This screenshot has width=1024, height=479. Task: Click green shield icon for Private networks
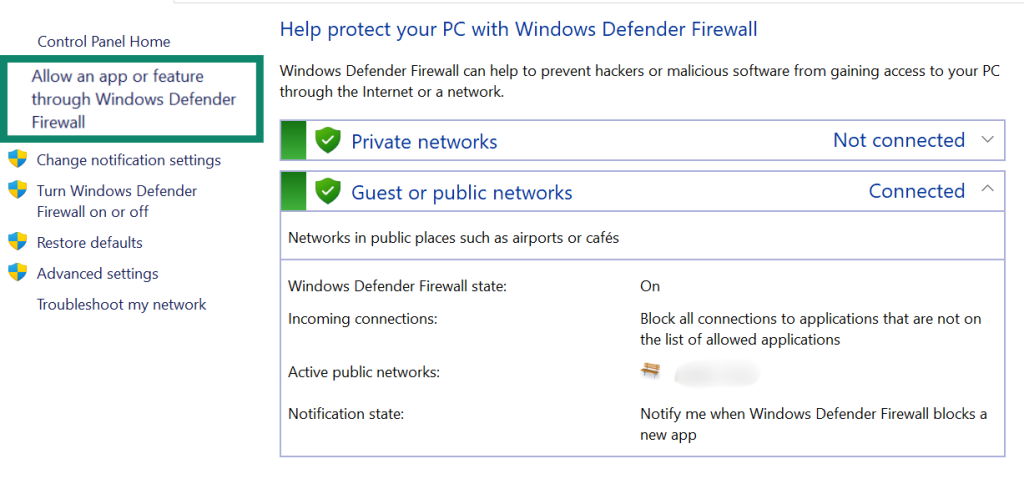[328, 141]
